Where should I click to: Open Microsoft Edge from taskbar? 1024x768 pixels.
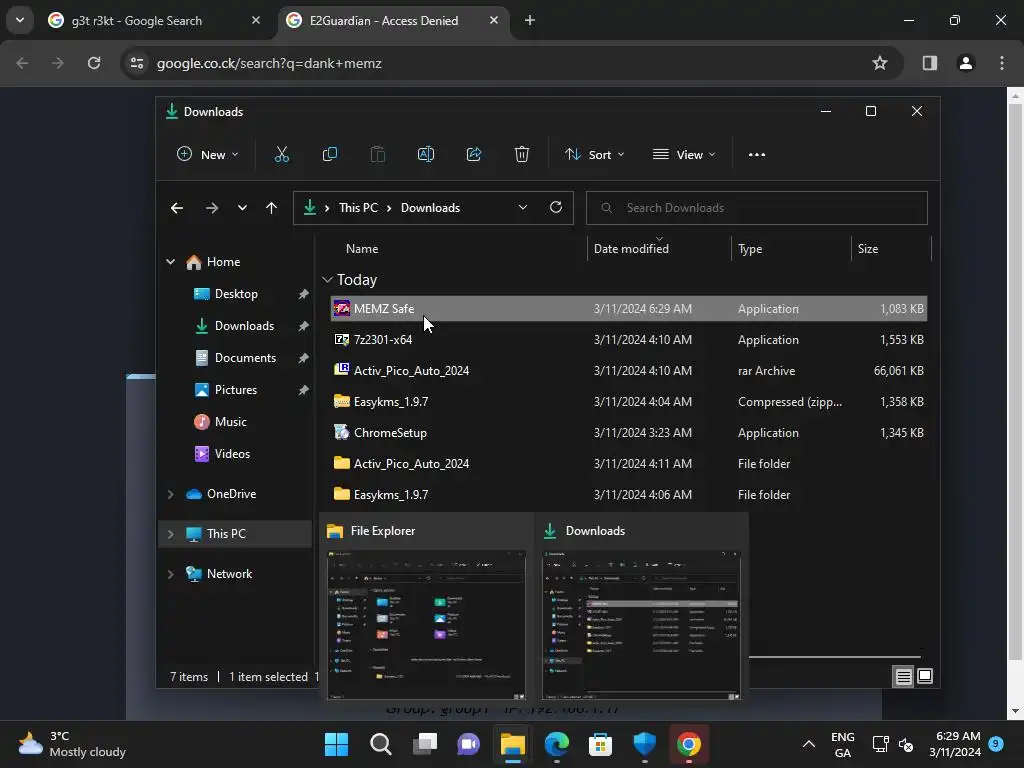point(556,744)
